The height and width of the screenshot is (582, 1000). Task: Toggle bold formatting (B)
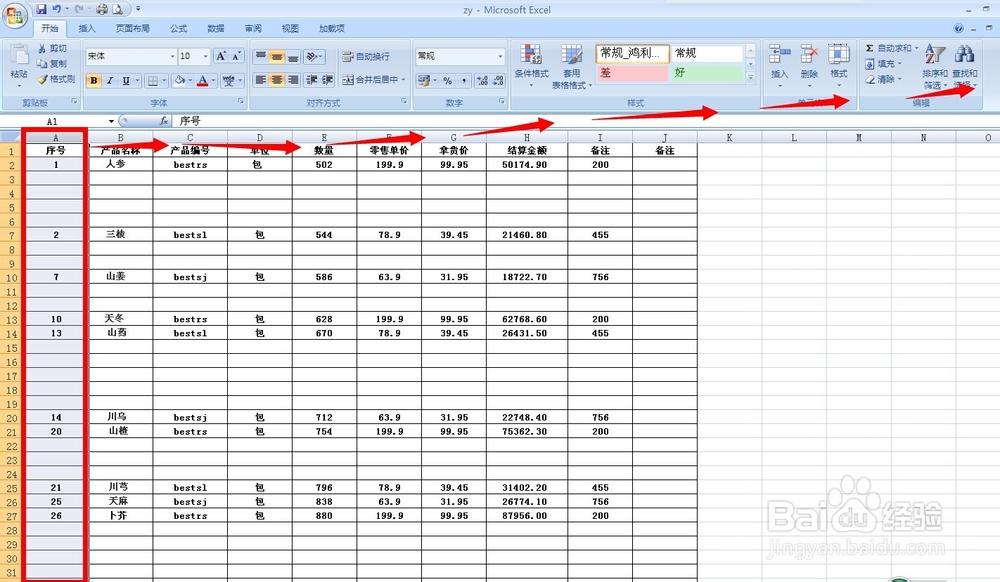(94, 80)
